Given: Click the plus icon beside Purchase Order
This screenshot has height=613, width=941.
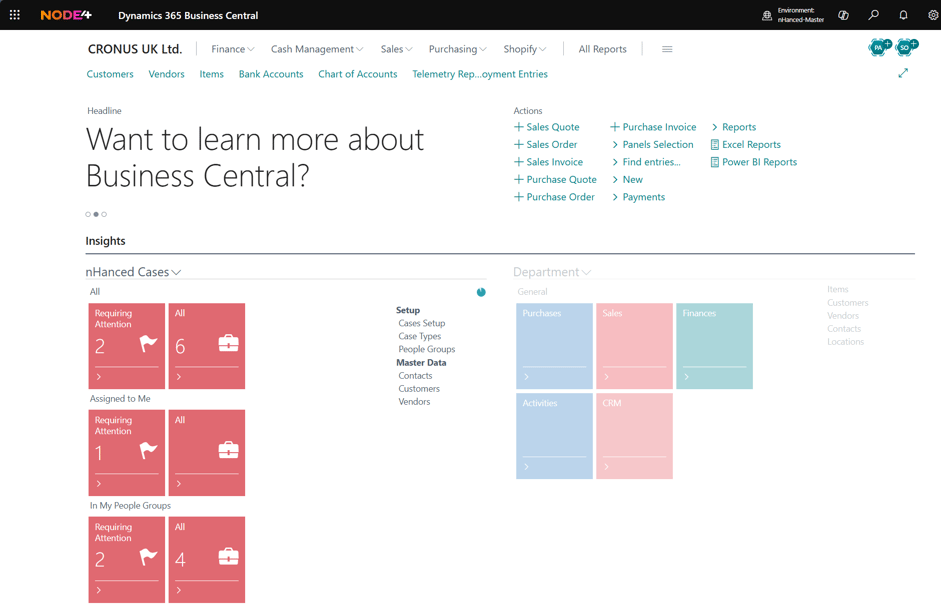Looking at the screenshot, I should [519, 197].
